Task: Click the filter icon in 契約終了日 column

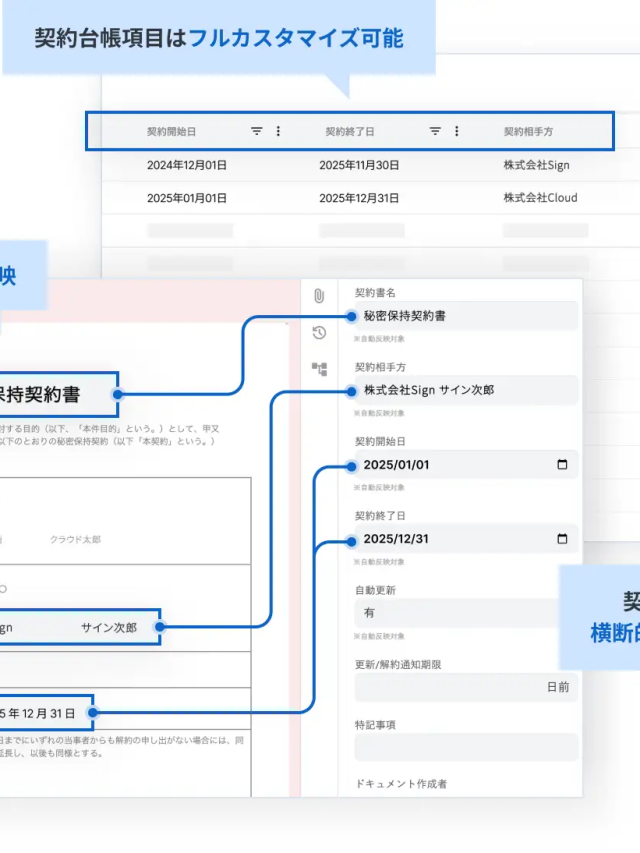Action: (435, 131)
